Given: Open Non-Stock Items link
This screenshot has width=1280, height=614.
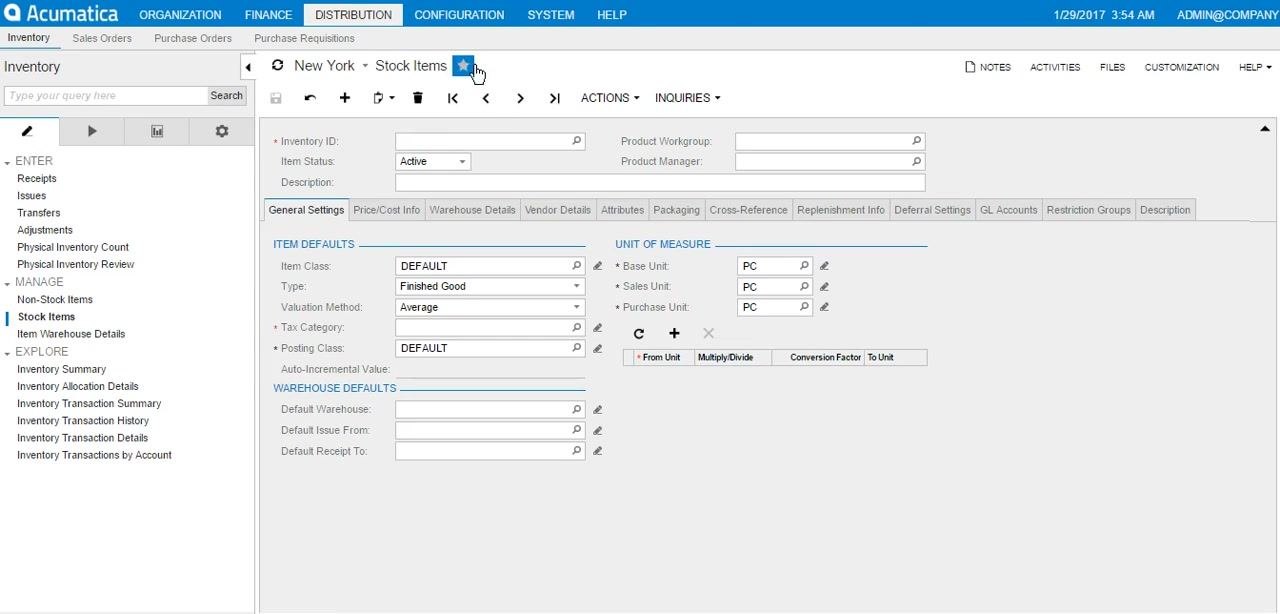Looking at the screenshot, I should tap(55, 299).
